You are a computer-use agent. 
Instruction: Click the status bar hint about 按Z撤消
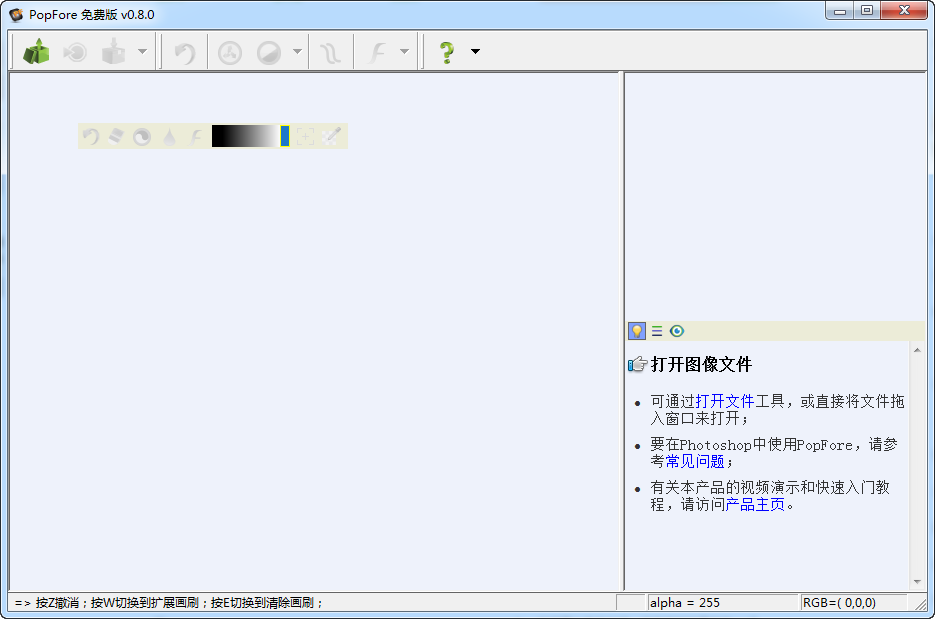[168, 603]
